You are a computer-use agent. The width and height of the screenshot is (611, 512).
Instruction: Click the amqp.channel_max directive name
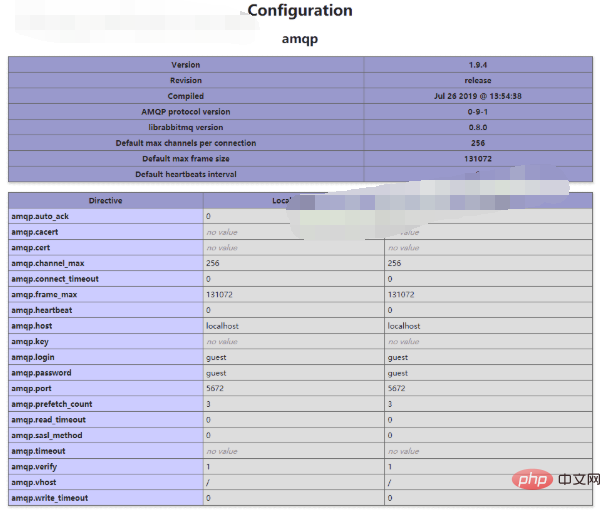pyautogui.click(x=48, y=263)
